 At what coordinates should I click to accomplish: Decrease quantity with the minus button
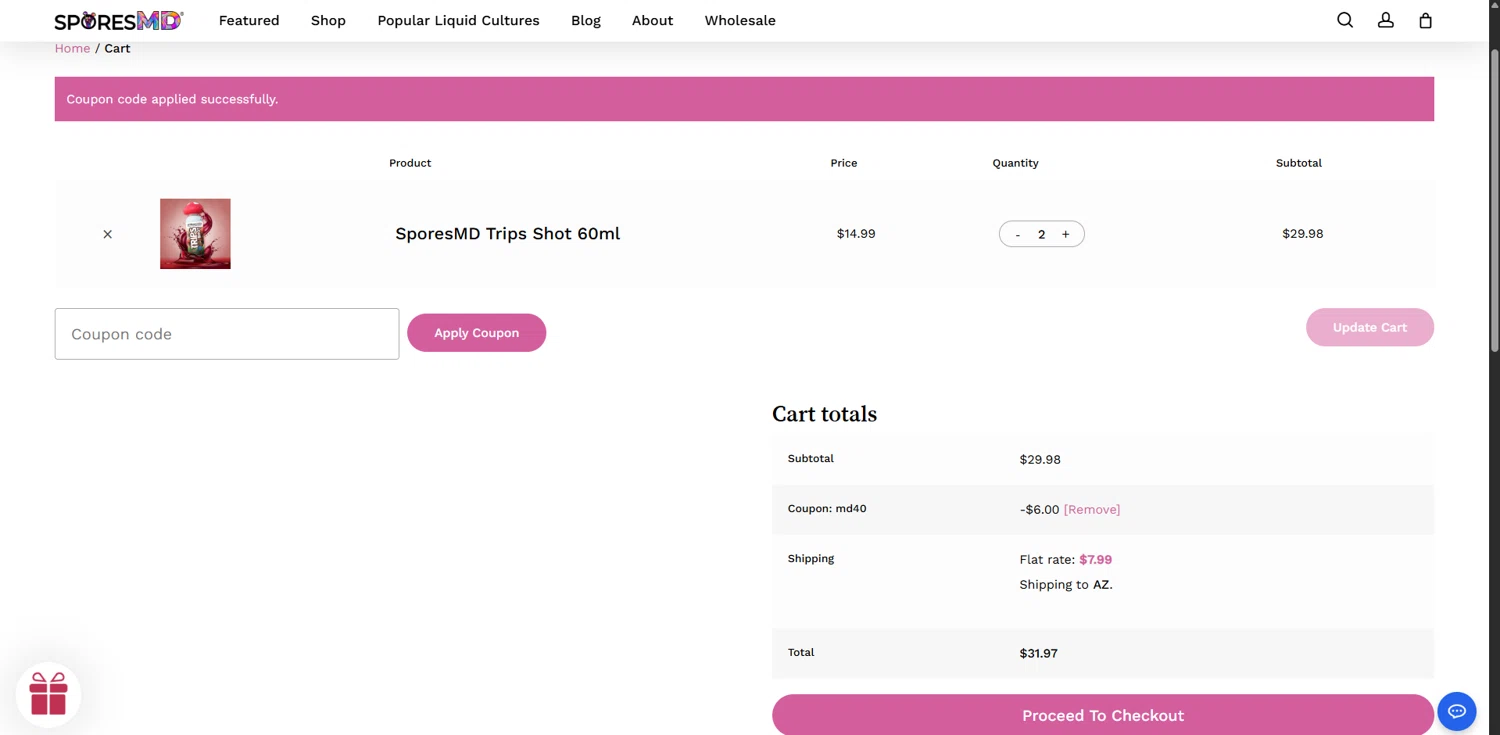(x=1017, y=234)
